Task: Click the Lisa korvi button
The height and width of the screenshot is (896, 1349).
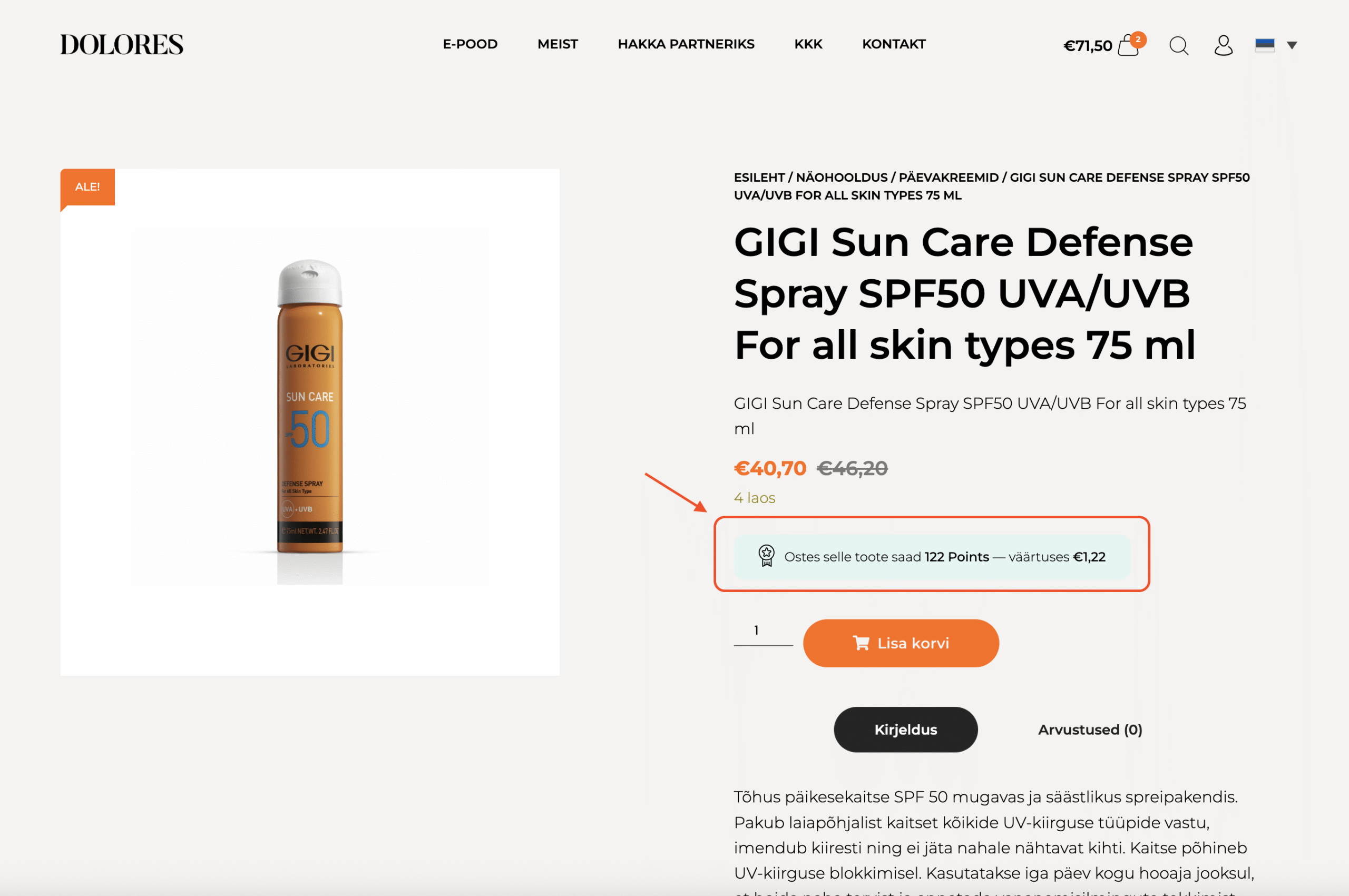Action: pos(901,643)
